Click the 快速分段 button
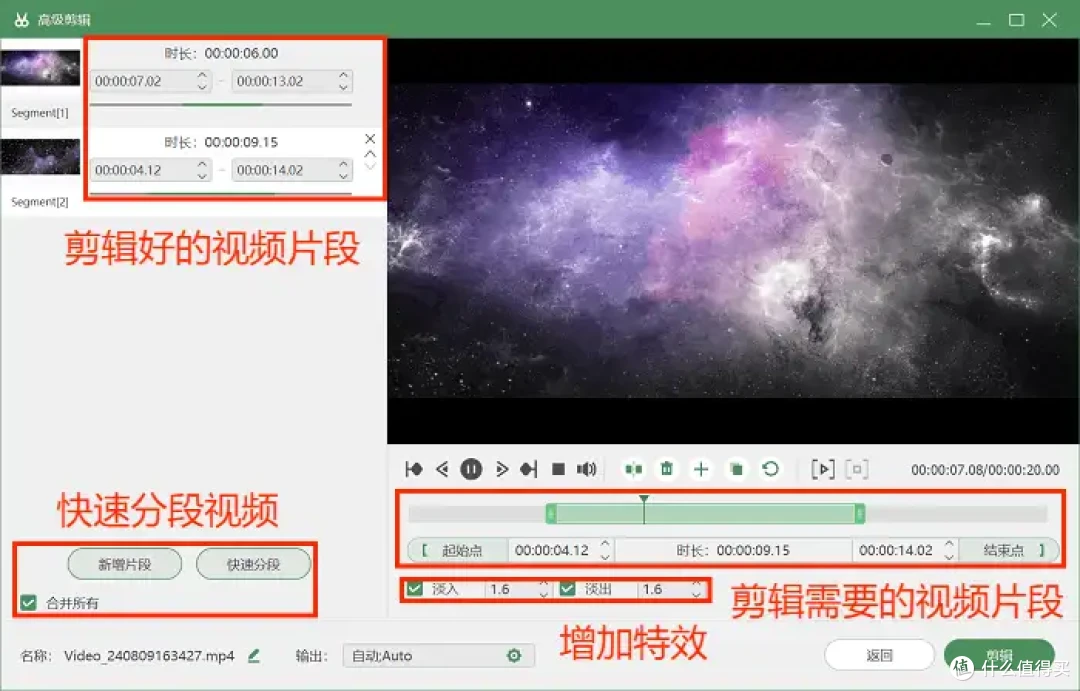Screen dimensions: 1080x691 coord(253,564)
